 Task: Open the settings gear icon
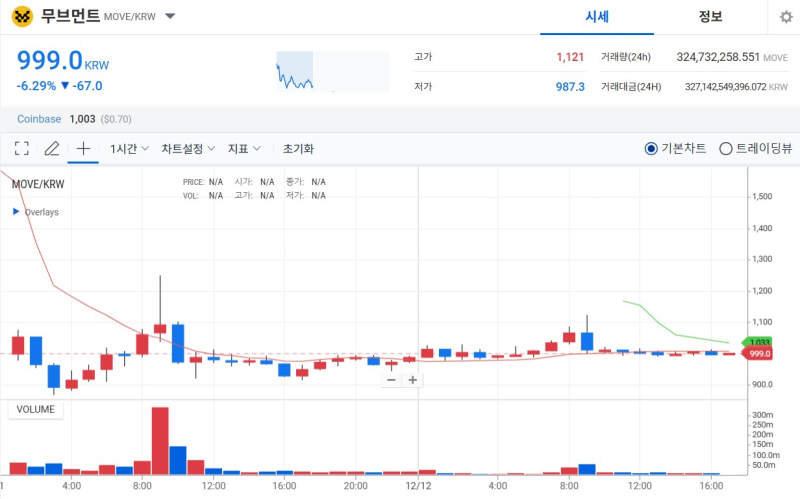pos(786,17)
